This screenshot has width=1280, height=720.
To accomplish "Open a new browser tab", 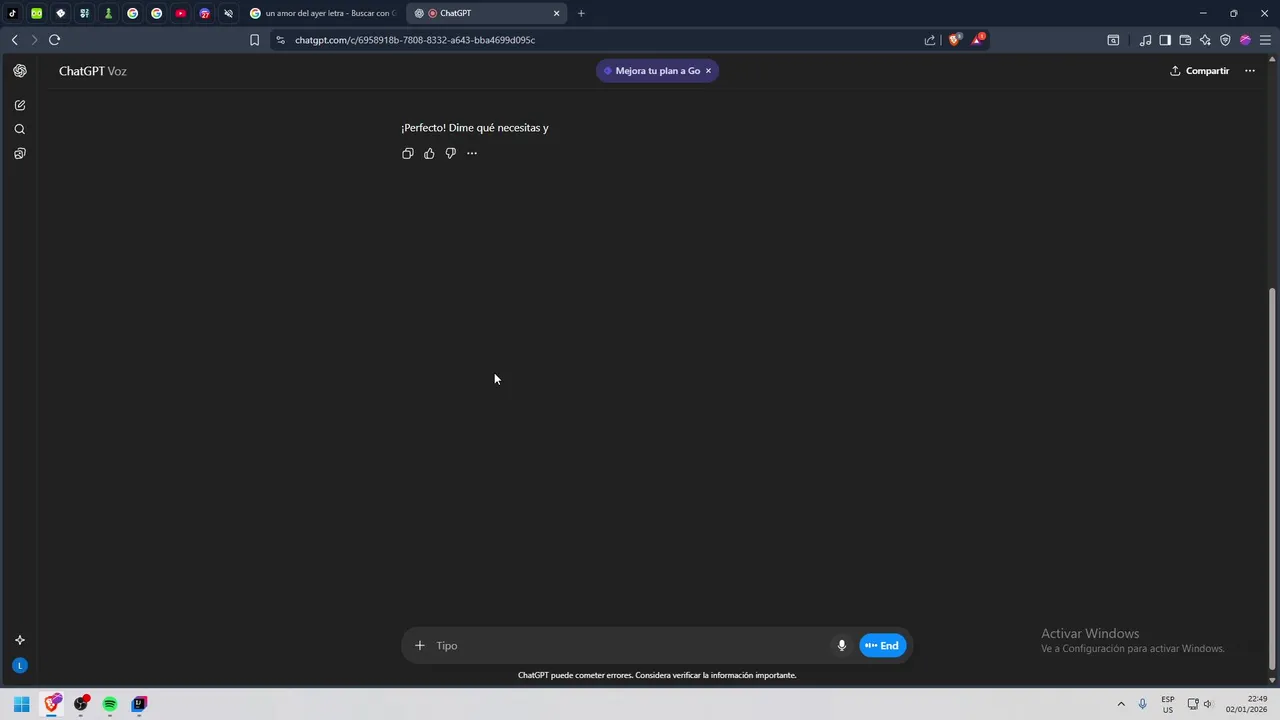I will pos(581,13).
